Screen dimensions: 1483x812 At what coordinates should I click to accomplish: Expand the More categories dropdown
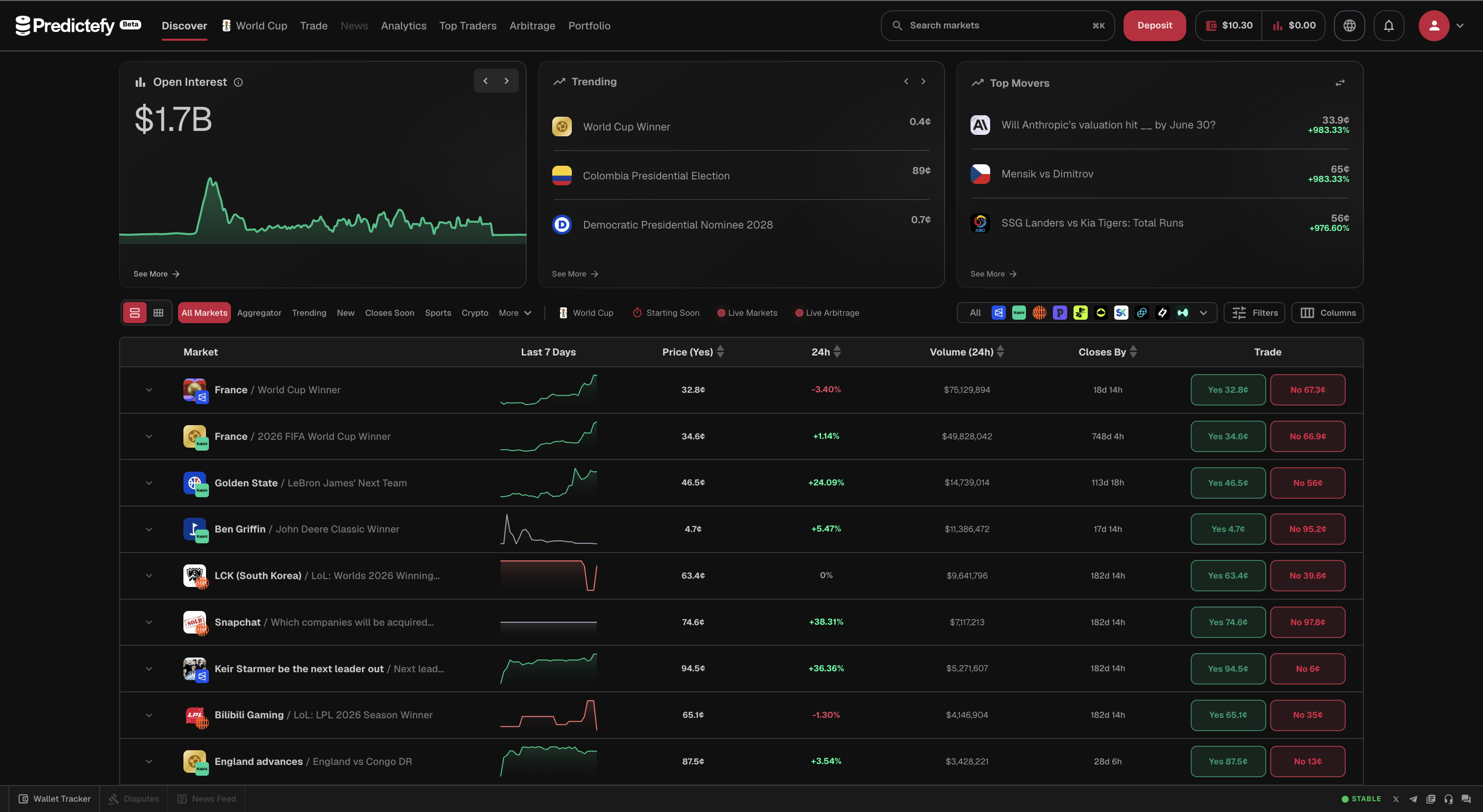(514, 312)
